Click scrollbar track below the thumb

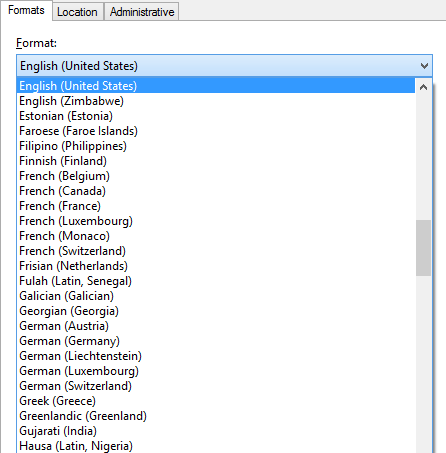point(423,364)
